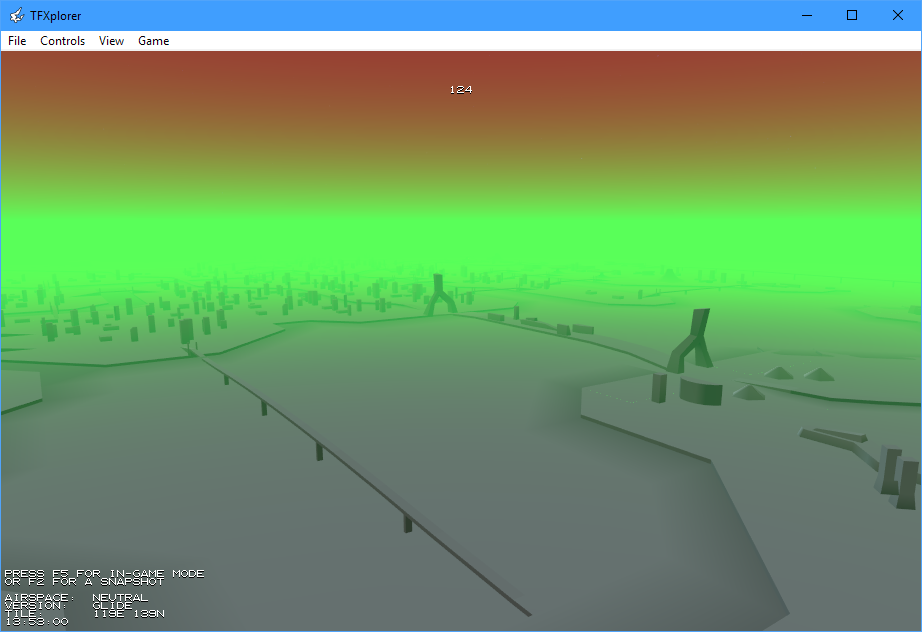Image resolution: width=922 pixels, height=632 pixels.
Task: Minimize the TFXplorer window
Action: click(x=806, y=15)
